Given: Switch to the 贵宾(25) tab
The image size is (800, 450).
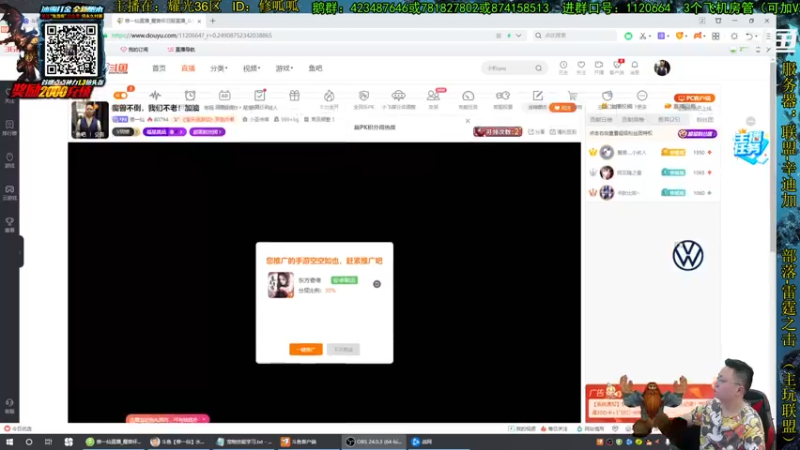Looking at the screenshot, I should point(669,119).
